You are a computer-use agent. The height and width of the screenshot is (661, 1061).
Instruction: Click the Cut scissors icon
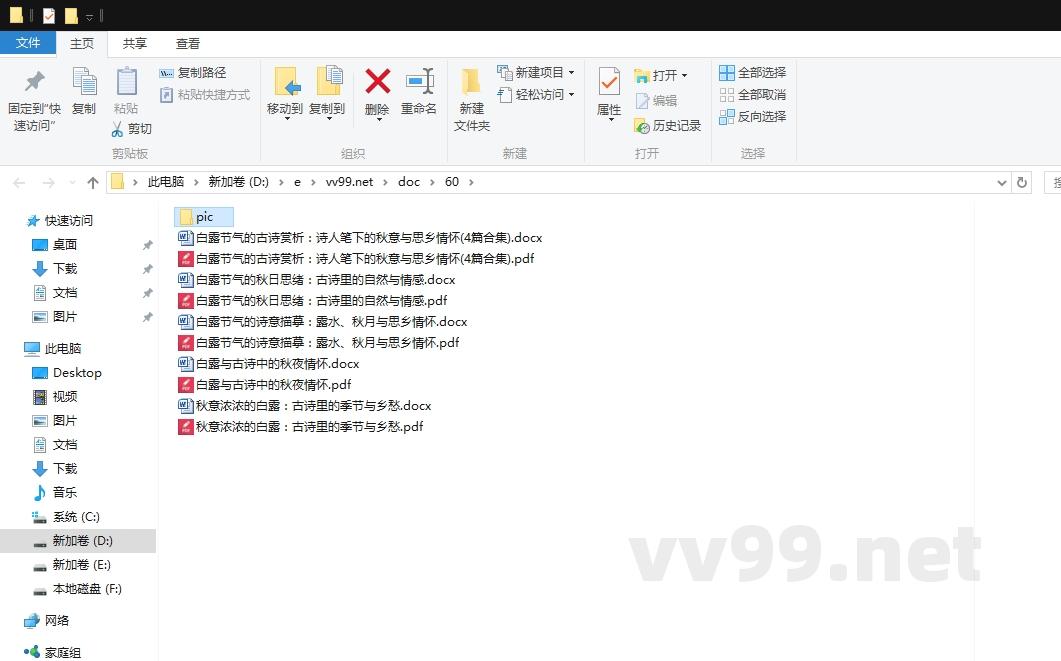(x=118, y=129)
